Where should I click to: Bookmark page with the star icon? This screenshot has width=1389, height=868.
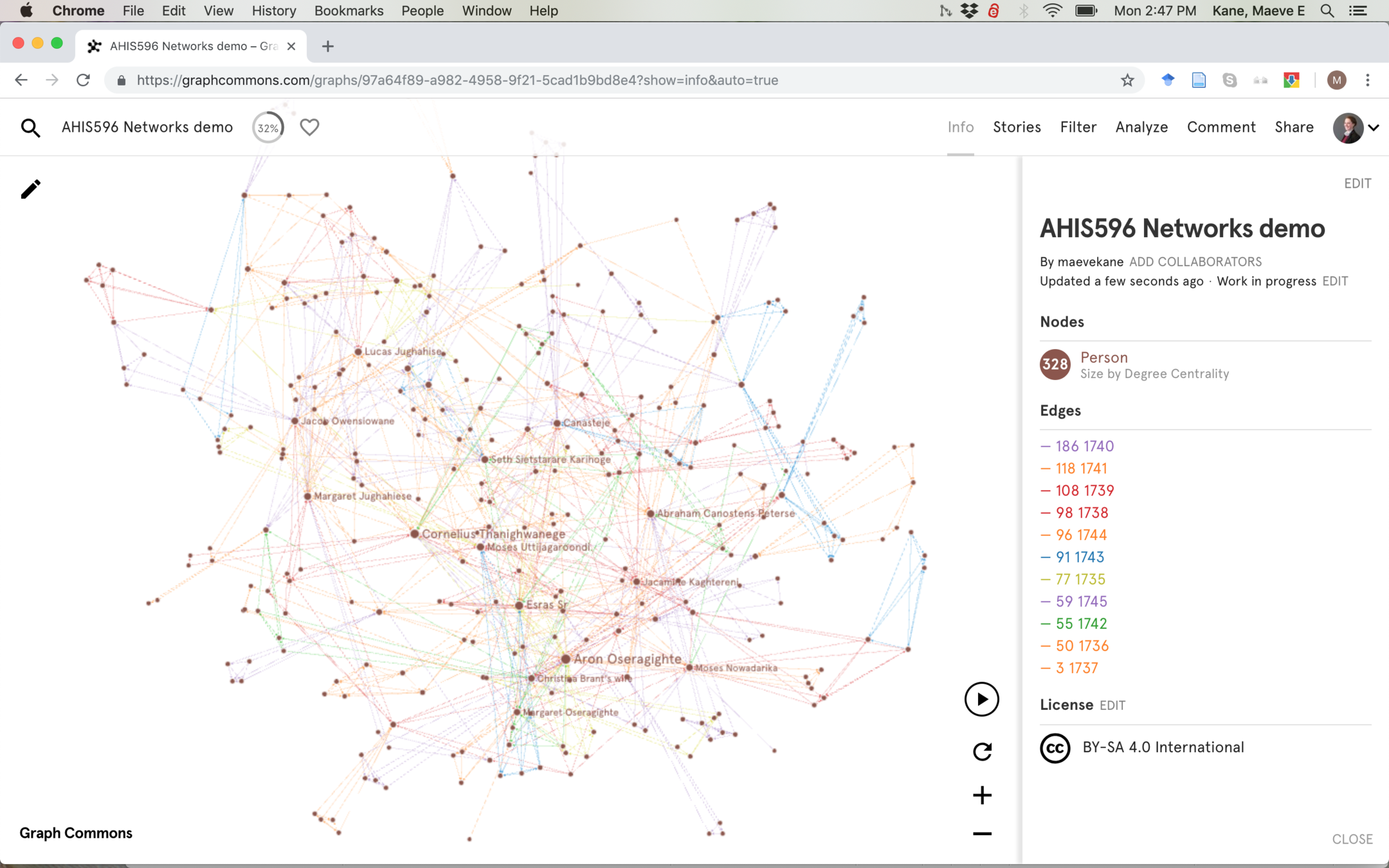1127,80
